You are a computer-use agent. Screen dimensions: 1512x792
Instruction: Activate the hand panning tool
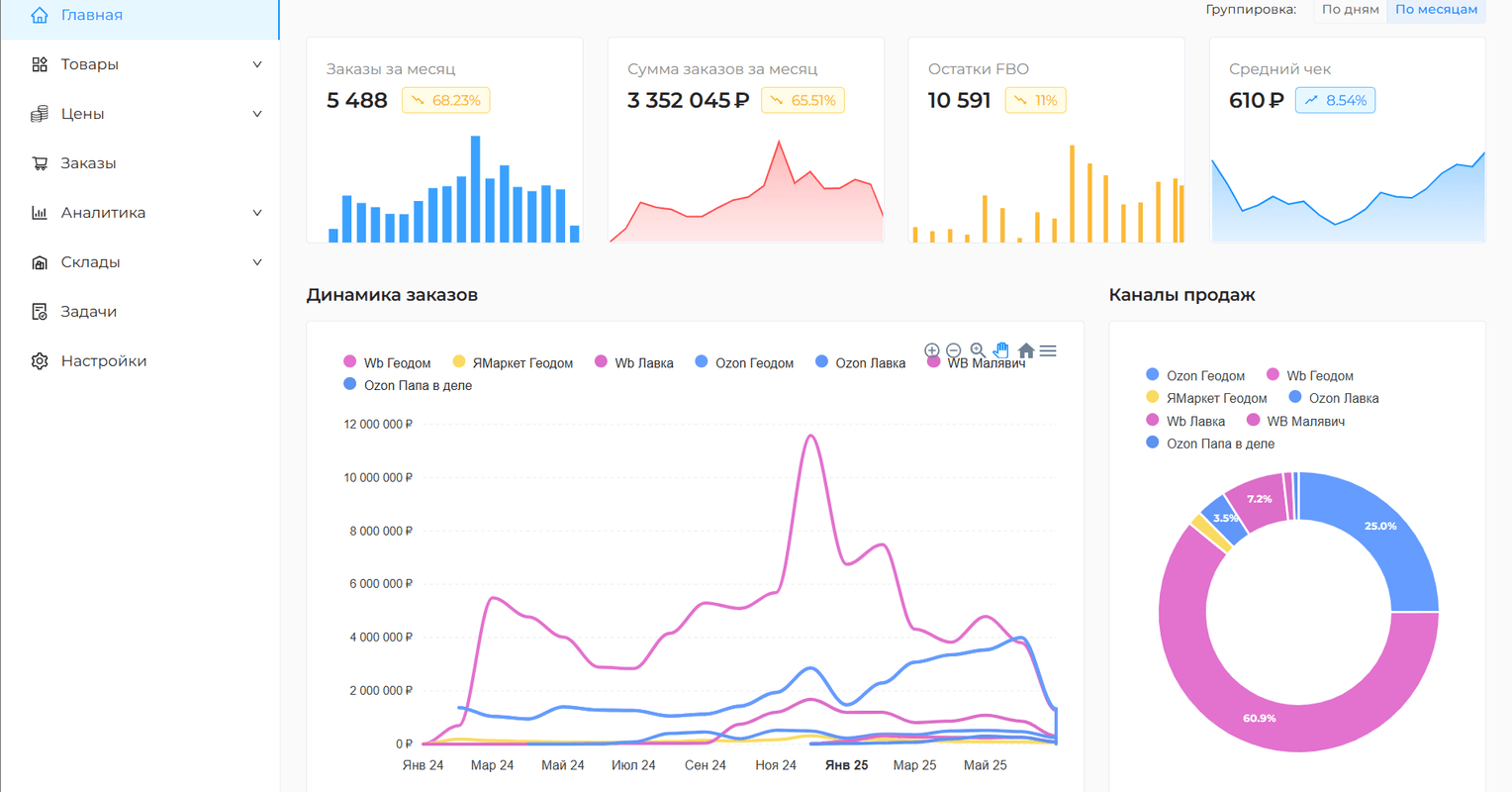[1001, 350]
